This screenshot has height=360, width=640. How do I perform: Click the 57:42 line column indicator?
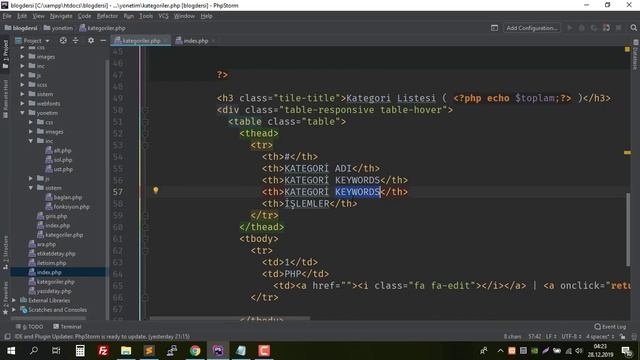coord(534,337)
